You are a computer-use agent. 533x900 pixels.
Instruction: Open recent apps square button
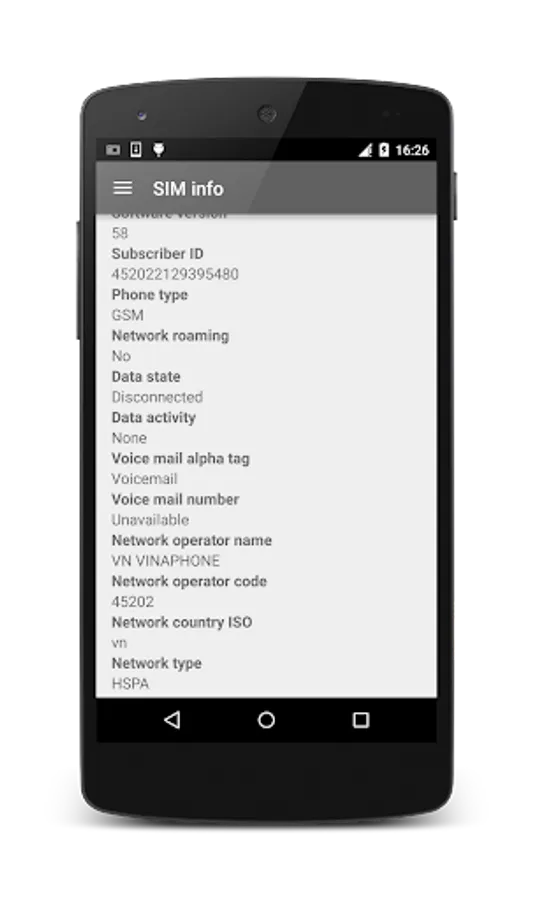pos(360,719)
